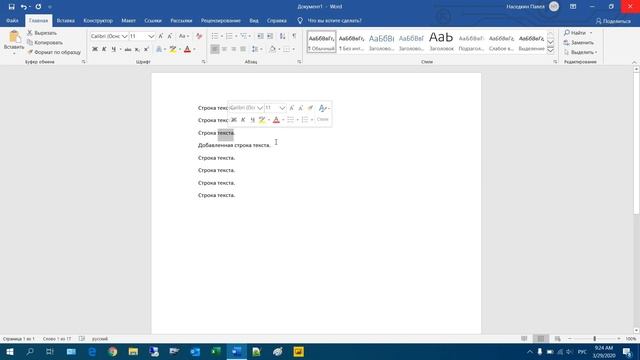Switch to the Рецензирование tab
640x360 pixels.
(x=220, y=20)
